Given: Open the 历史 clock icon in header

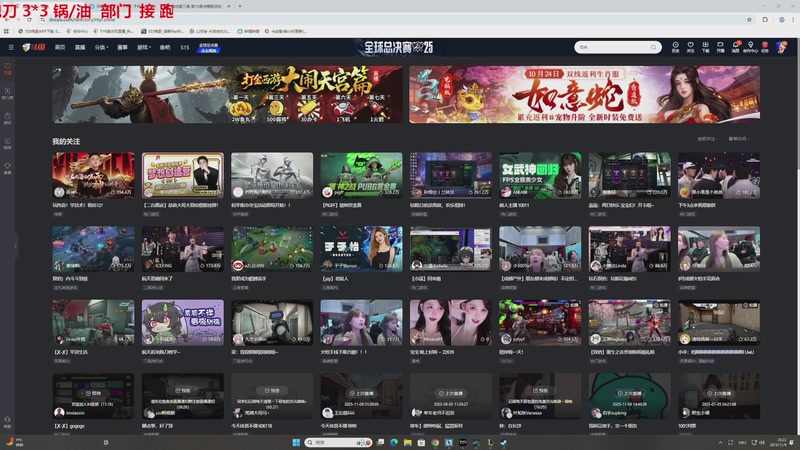Looking at the screenshot, I should click(x=676, y=47).
